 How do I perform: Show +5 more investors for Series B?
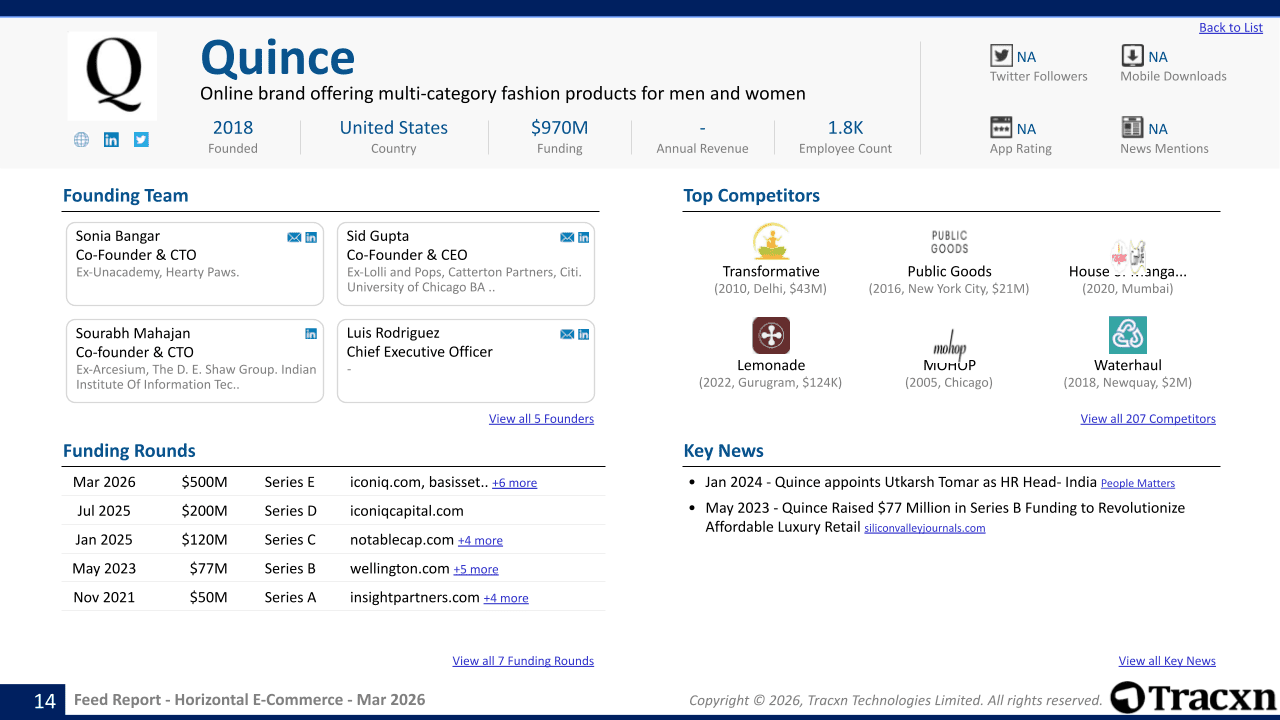pyautogui.click(x=475, y=570)
